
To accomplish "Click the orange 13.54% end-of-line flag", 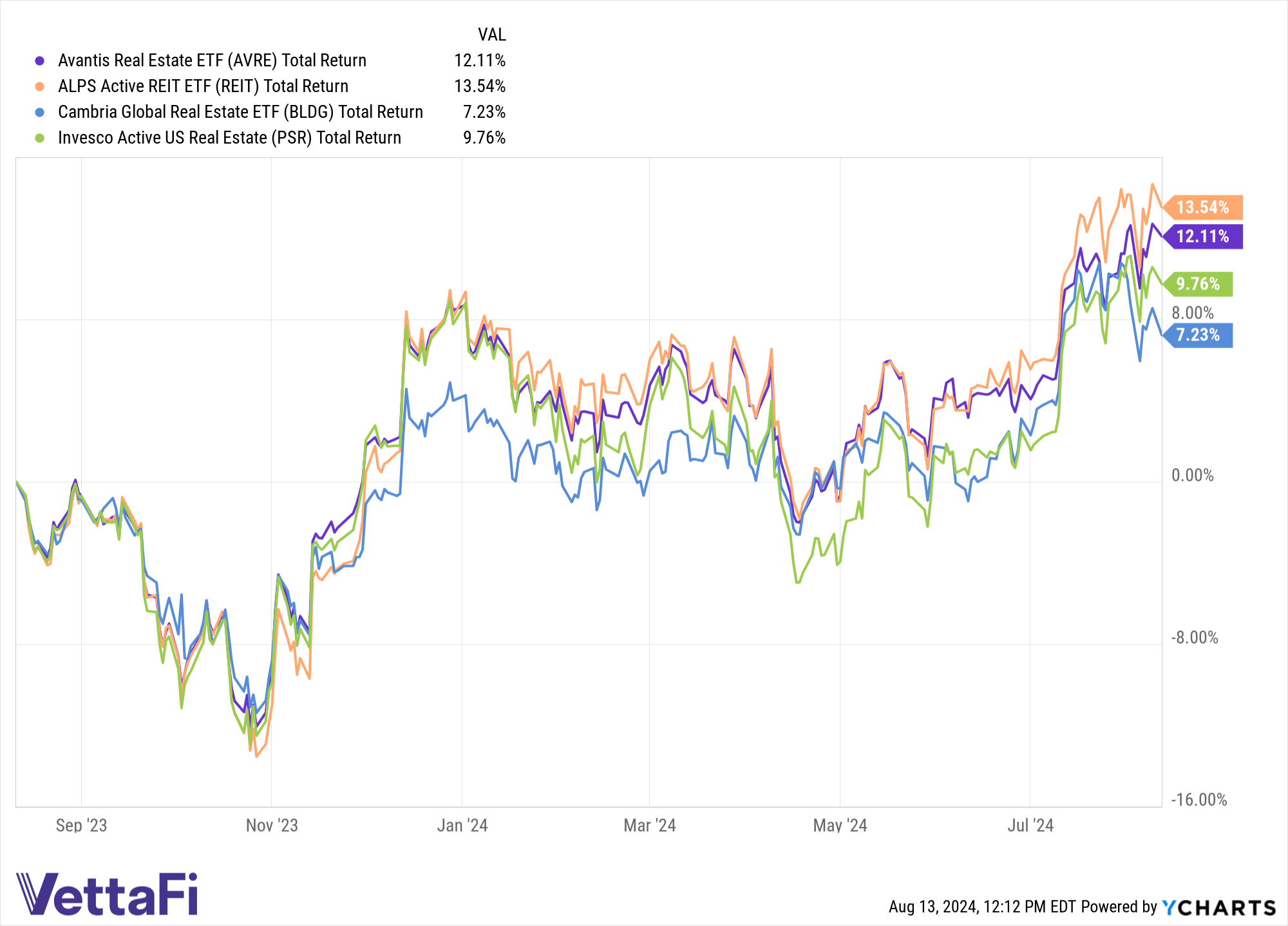I will click(x=1202, y=207).
